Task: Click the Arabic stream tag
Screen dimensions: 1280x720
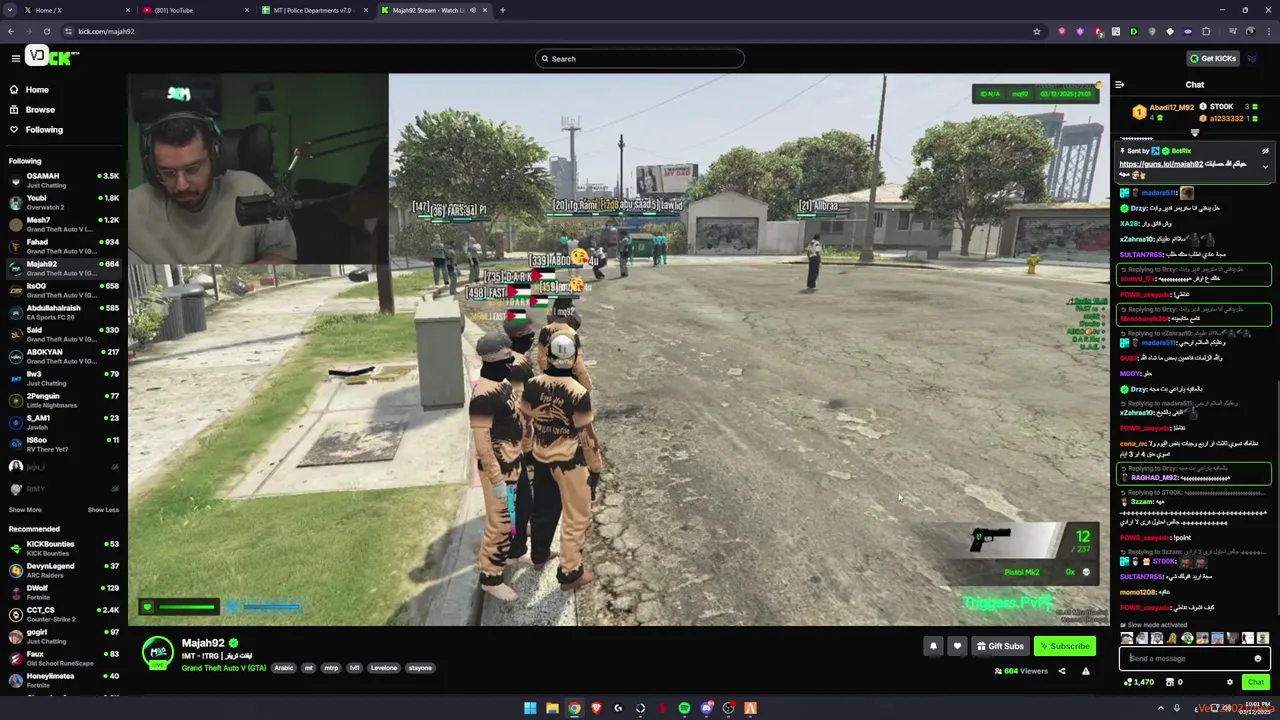Action: tap(284, 668)
